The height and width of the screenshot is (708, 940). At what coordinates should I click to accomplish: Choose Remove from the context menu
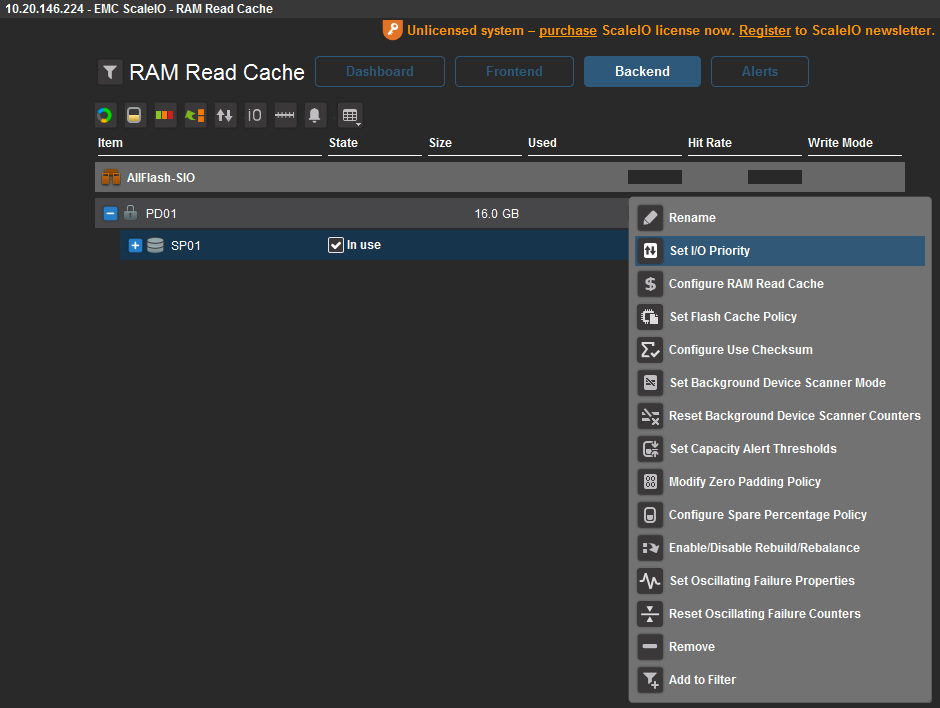click(780, 646)
